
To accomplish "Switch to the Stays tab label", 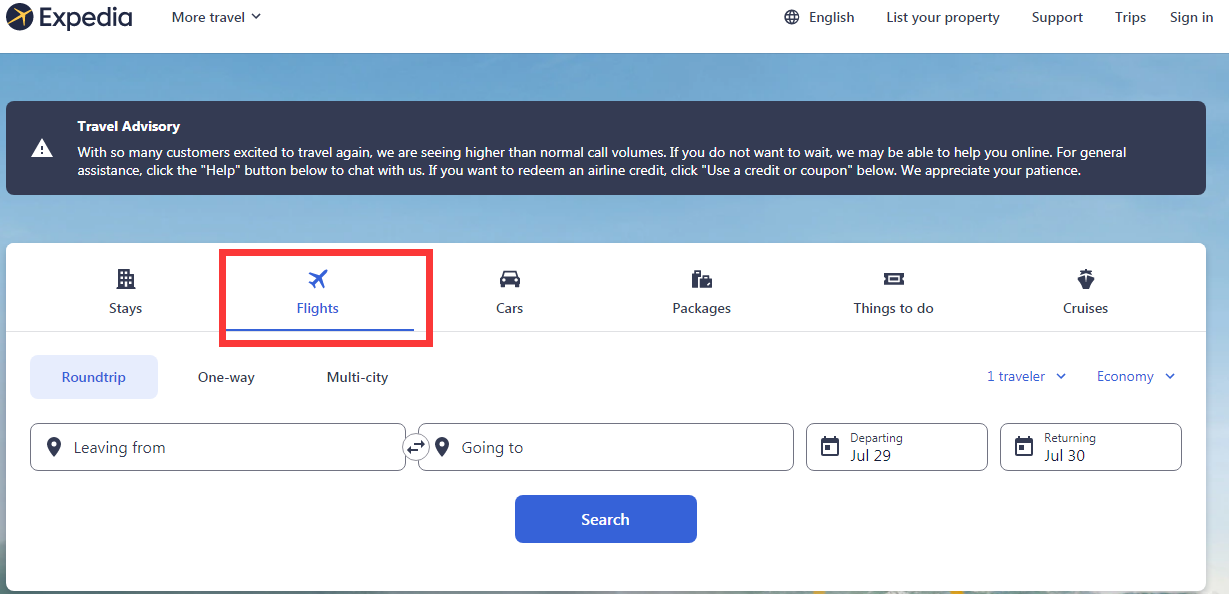I will click(125, 309).
